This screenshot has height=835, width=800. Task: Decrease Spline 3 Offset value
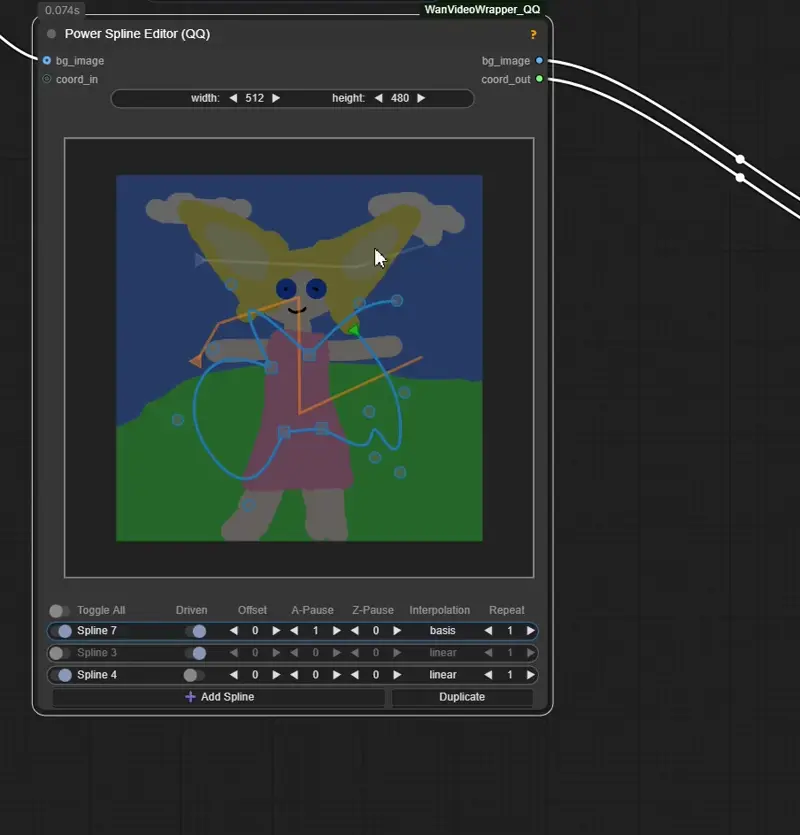coord(234,652)
